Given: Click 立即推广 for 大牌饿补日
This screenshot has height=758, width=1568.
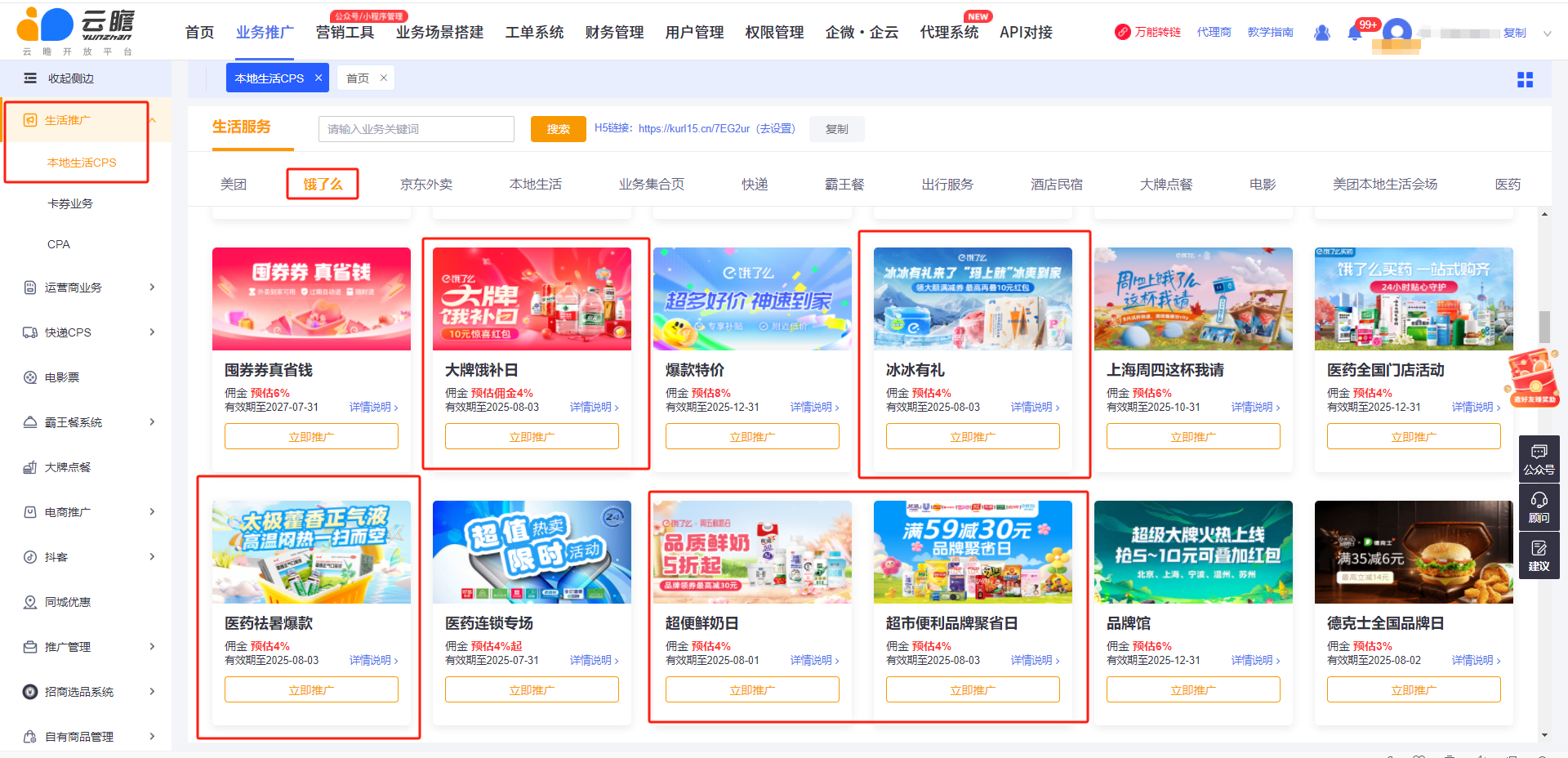Looking at the screenshot, I should click(x=532, y=436).
